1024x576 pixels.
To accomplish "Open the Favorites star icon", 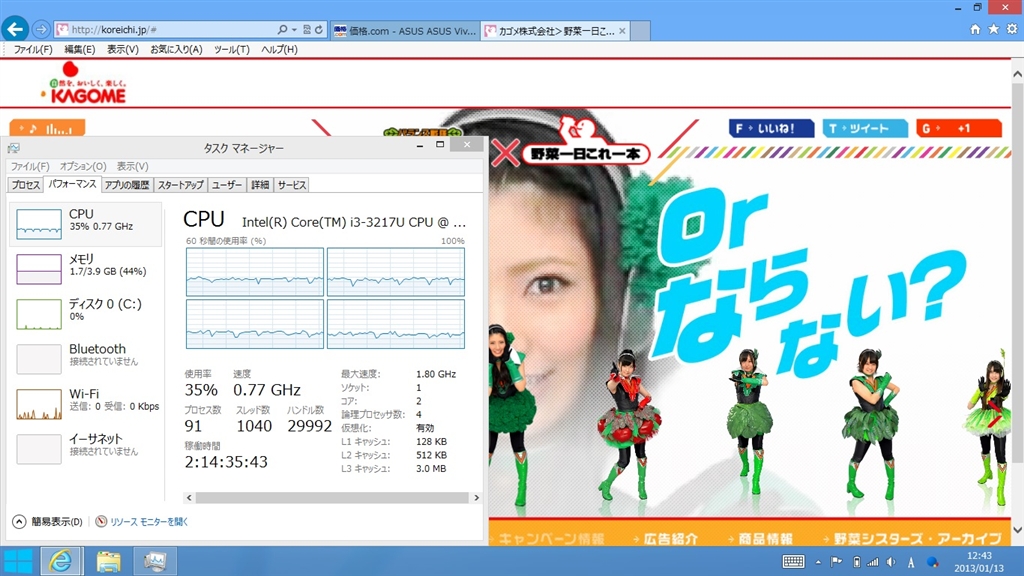I will coord(993,29).
